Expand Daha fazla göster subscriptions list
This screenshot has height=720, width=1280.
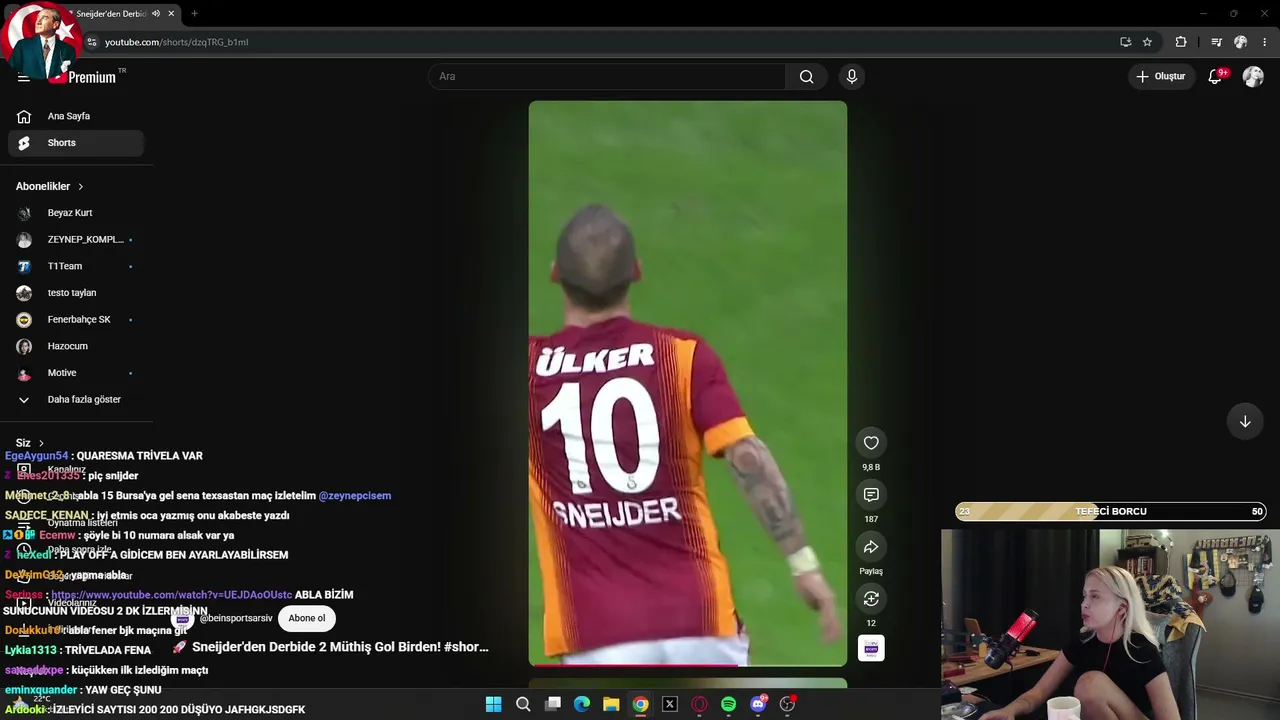(x=76, y=400)
